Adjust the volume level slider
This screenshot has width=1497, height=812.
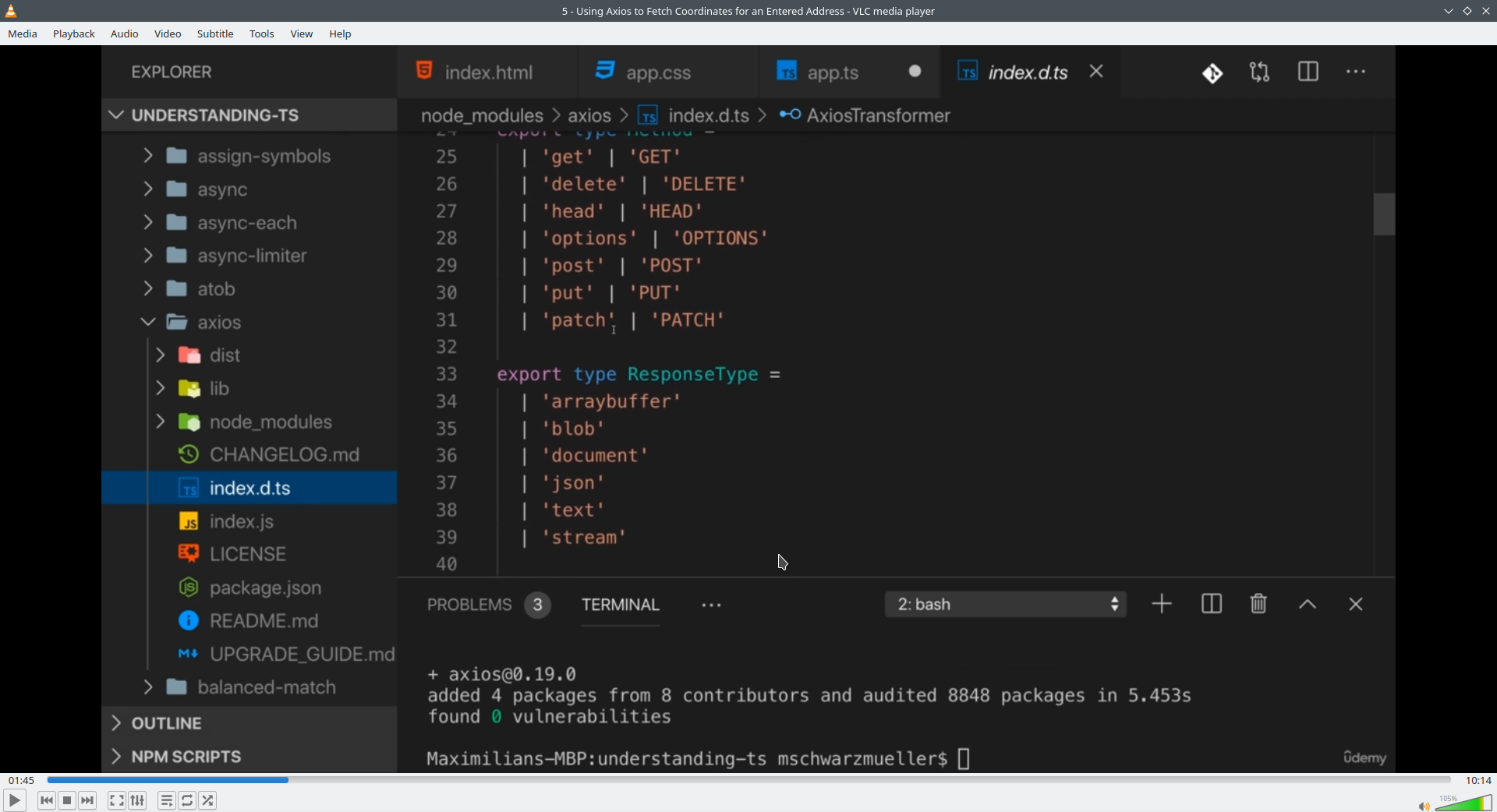pos(1464,804)
